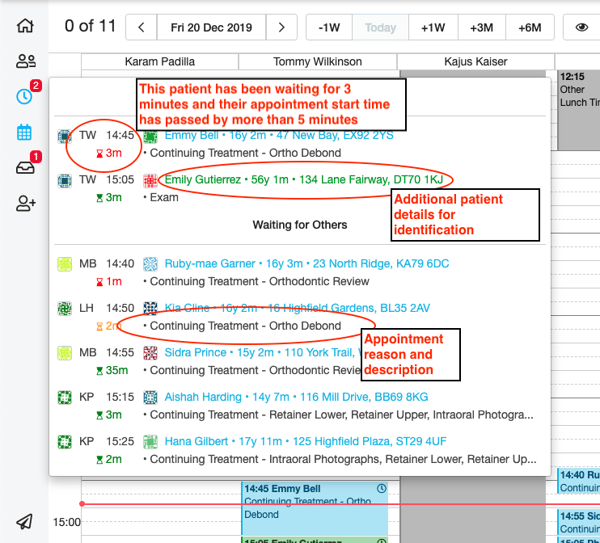Go to the Home dashboard icon
Image resolution: width=600 pixels, height=543 pixels.
[25, 27]
